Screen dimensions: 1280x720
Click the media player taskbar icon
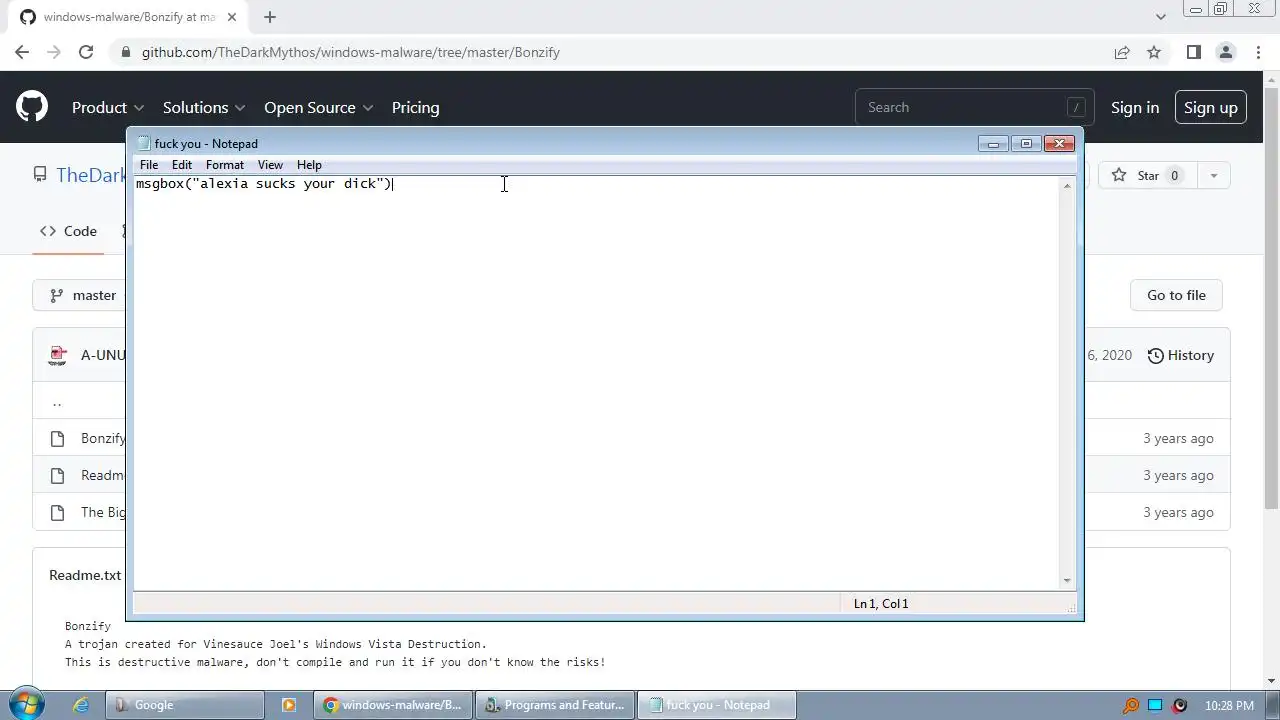tap(289, 705)
